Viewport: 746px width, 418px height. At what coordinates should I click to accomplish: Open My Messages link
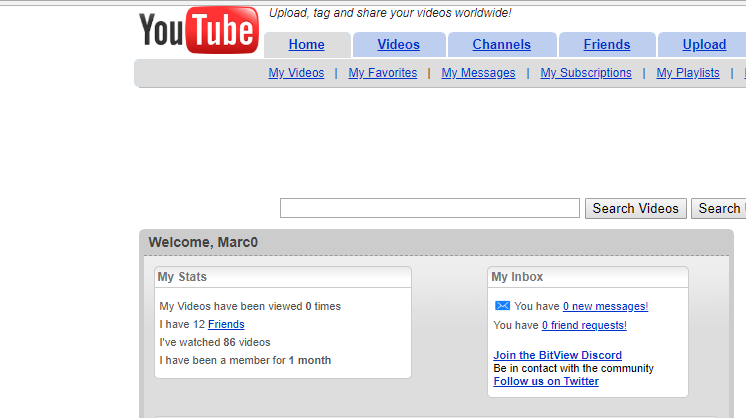pyautogui.click(x=479, y=73)
